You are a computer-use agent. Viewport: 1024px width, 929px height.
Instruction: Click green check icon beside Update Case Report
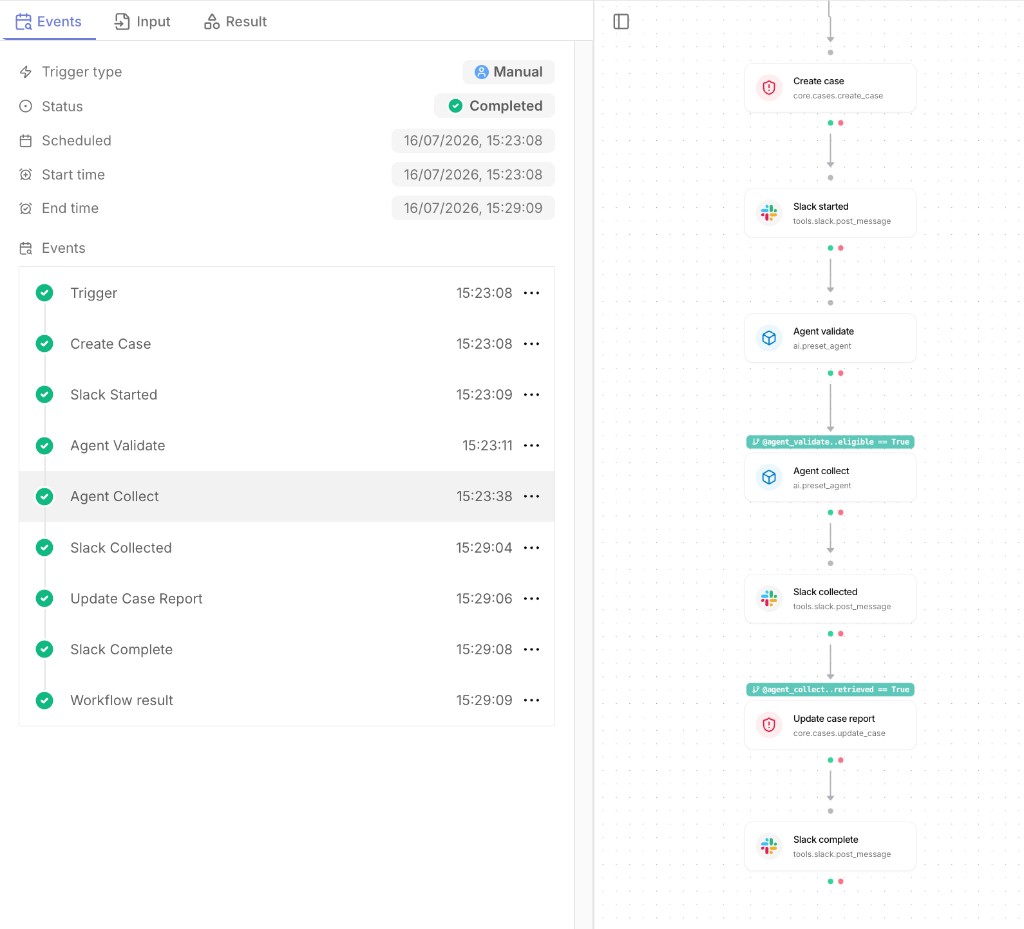click(x=44, y=598)
